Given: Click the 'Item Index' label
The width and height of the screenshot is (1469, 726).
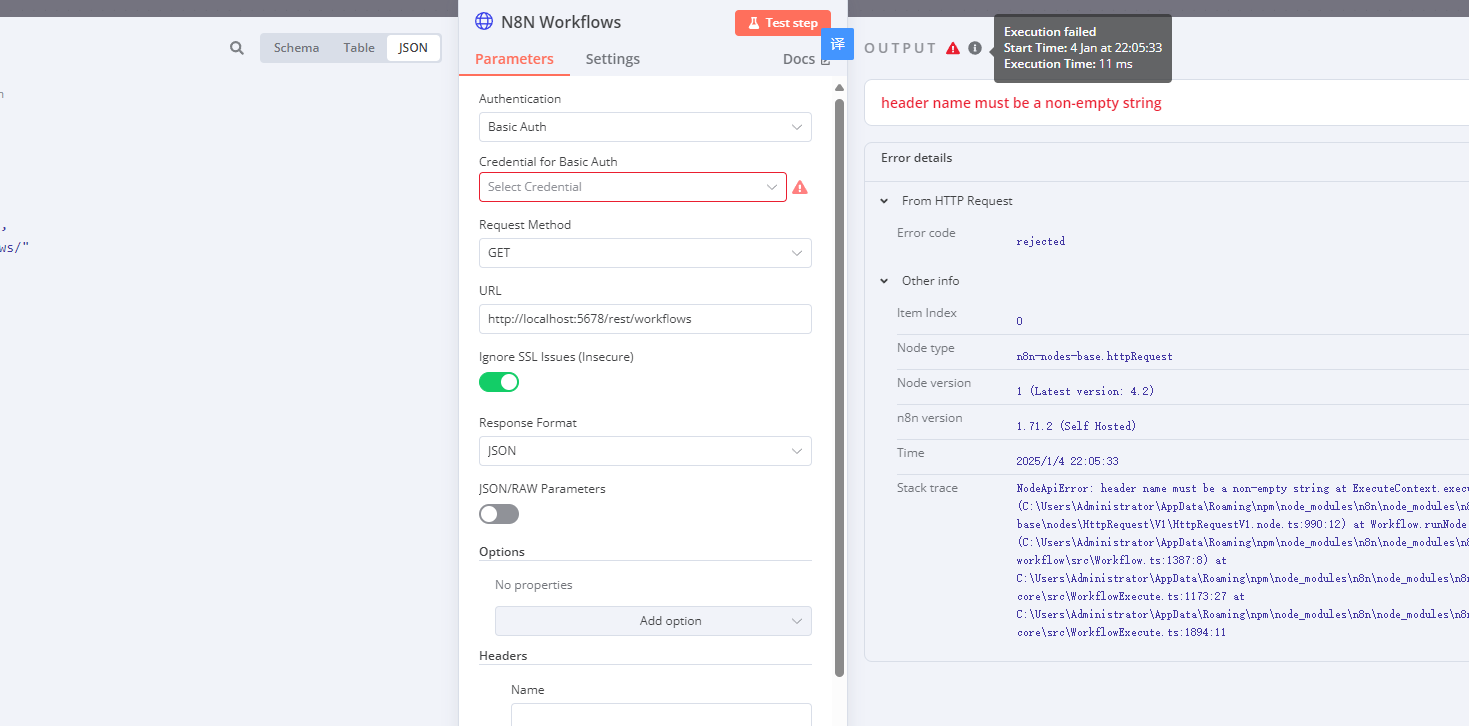Looking at the screenshot, I should point(927,313).
